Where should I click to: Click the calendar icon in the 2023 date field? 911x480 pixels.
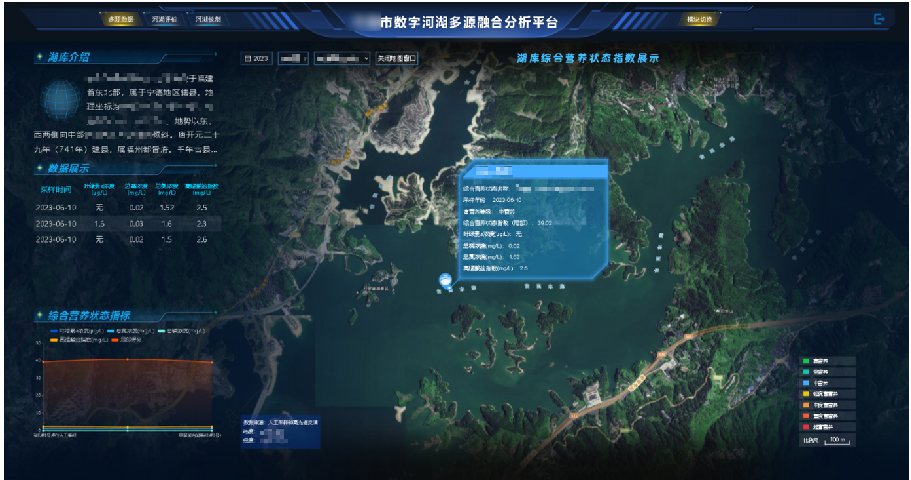tap(247, 59)
